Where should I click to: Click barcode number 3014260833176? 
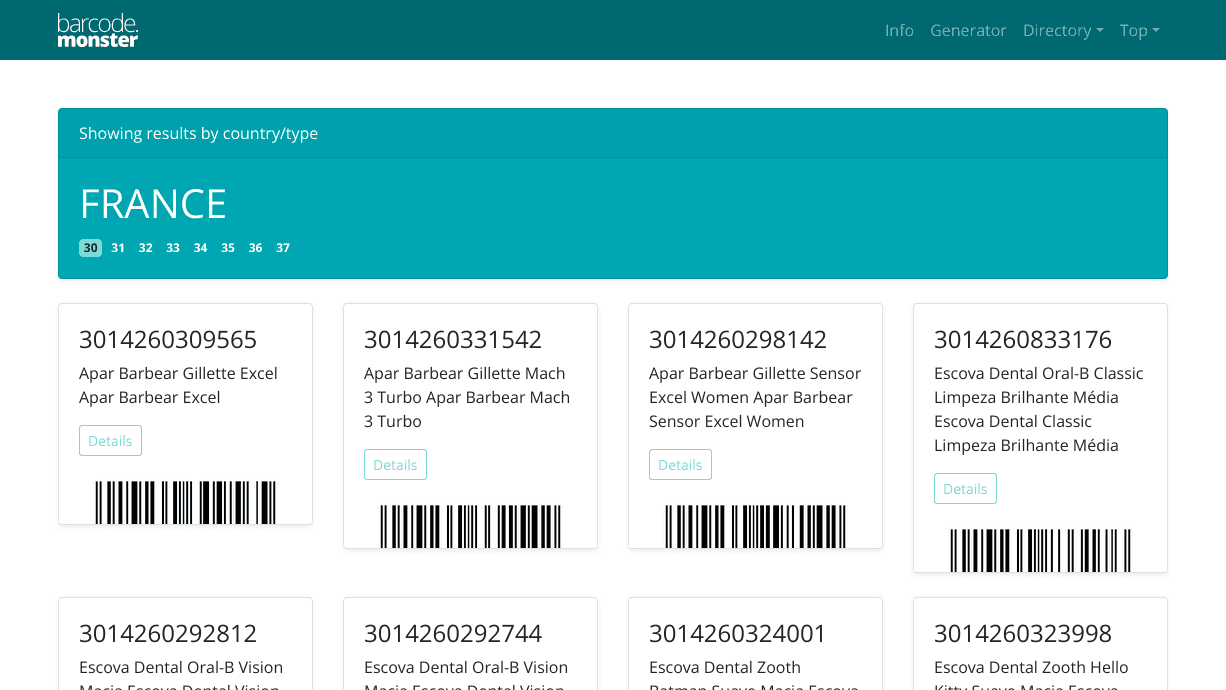tap(1023, 340)
